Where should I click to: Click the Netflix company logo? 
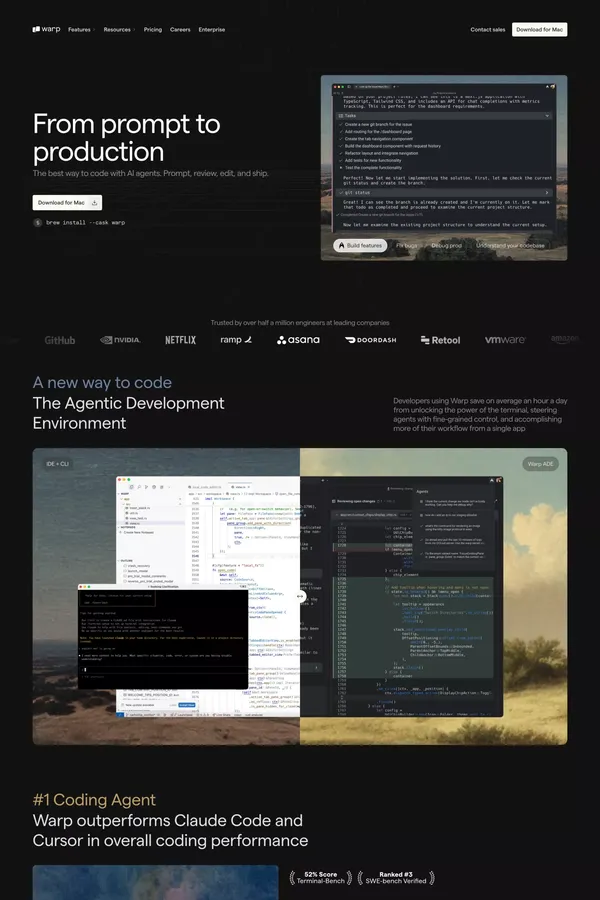(x=180, y=340)
